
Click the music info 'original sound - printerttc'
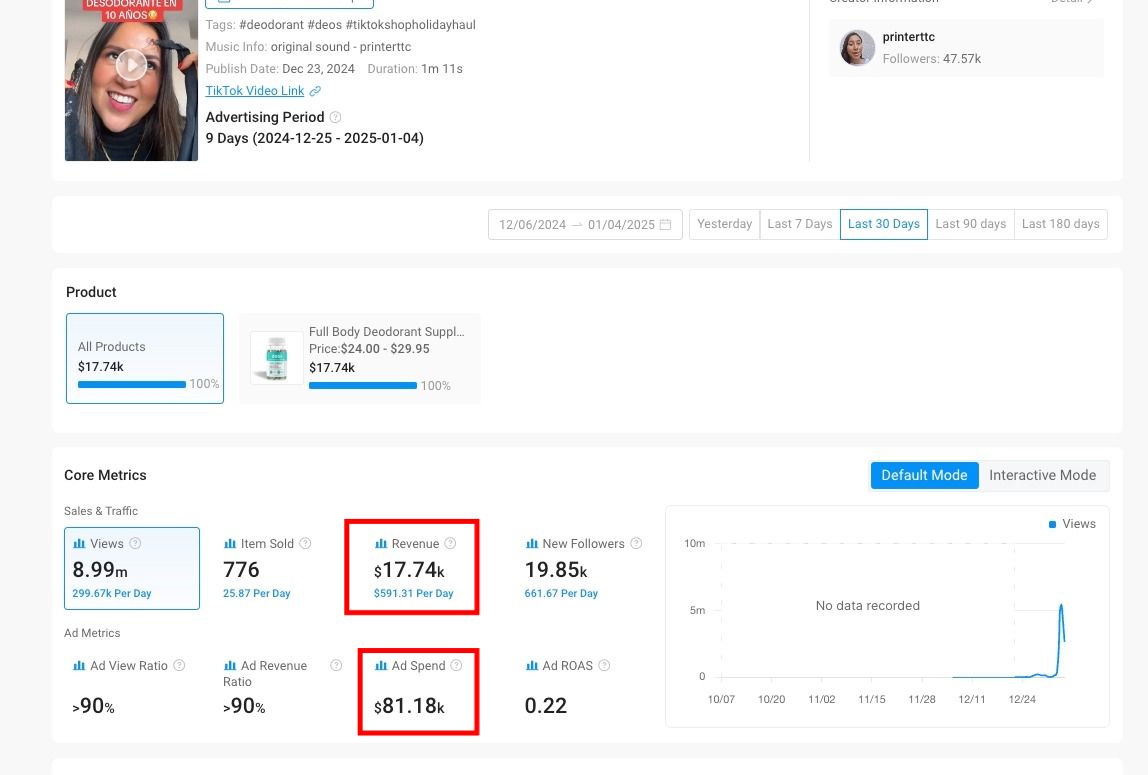[341, 47]
